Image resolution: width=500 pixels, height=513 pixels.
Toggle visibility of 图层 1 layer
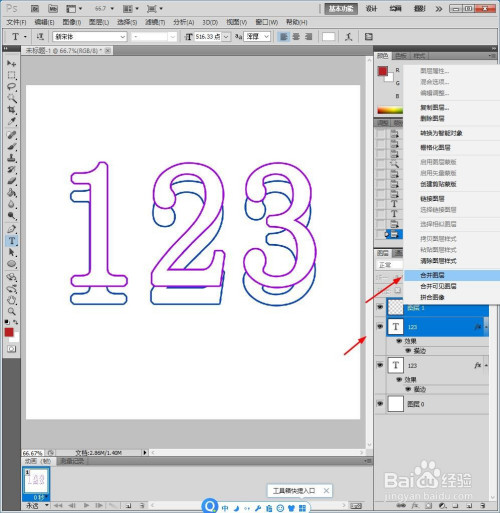click(380, 307)
